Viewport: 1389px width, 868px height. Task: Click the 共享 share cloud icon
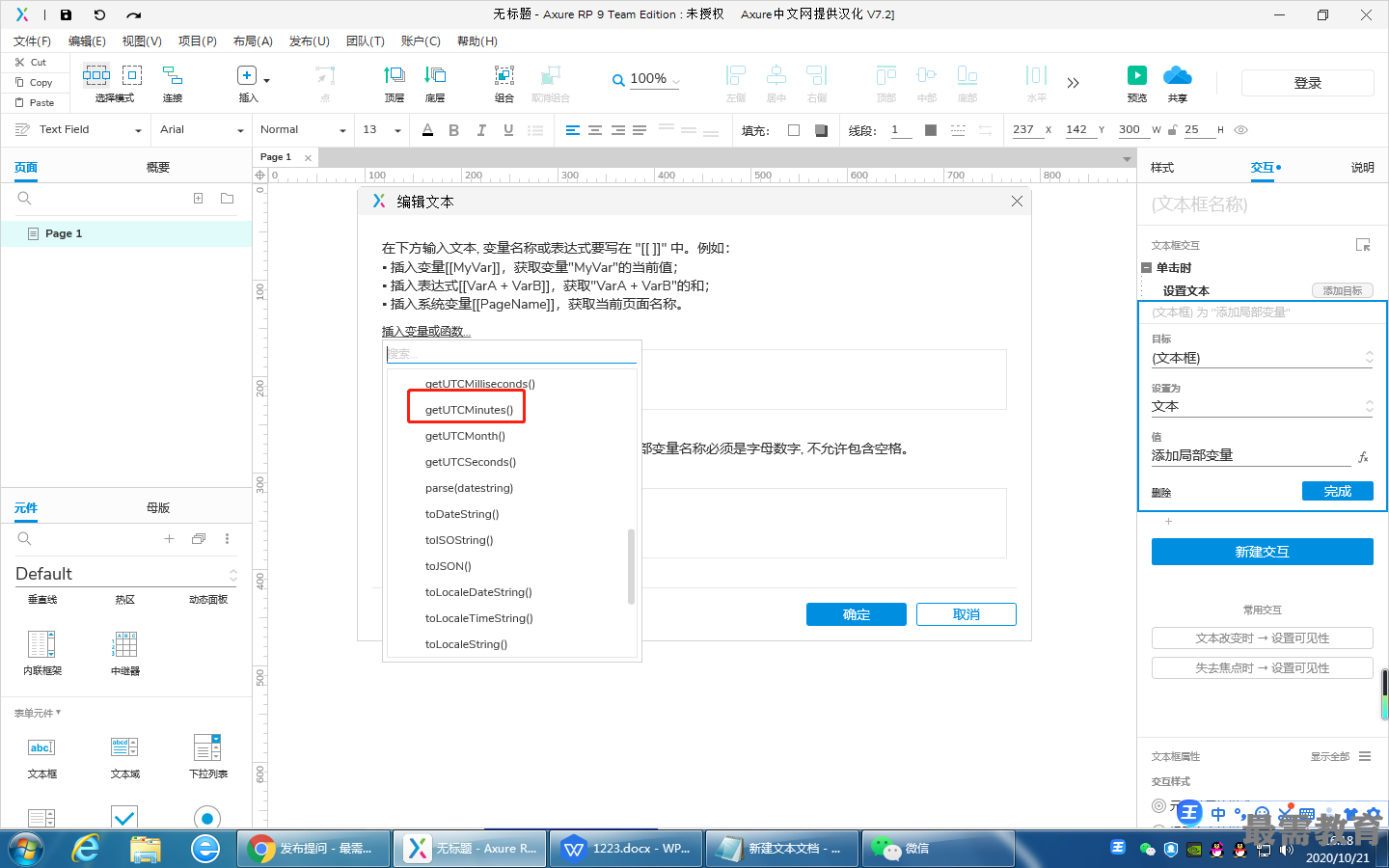pyautogui.click(x=1178, y=75)
